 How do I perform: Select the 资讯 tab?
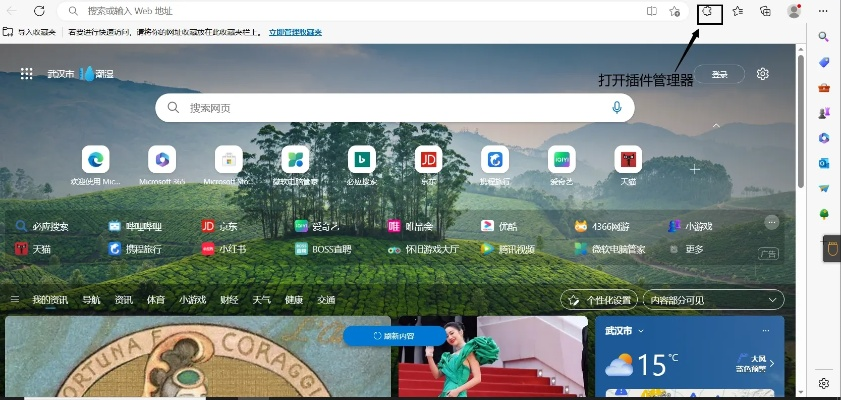[x=123, y=300]
